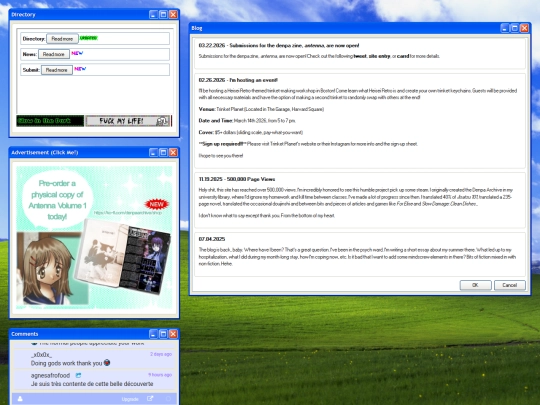Close the Comments window
This screenshot has height=405, width=540.
click(173, 334)
